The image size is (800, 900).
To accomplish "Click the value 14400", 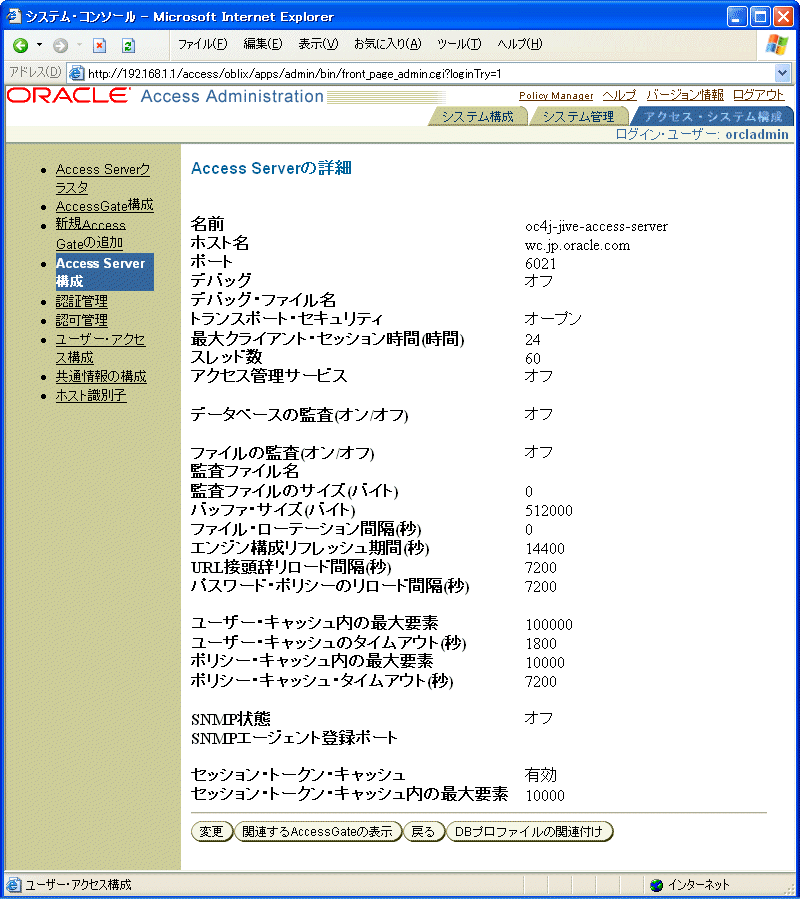I will (545, 548).
